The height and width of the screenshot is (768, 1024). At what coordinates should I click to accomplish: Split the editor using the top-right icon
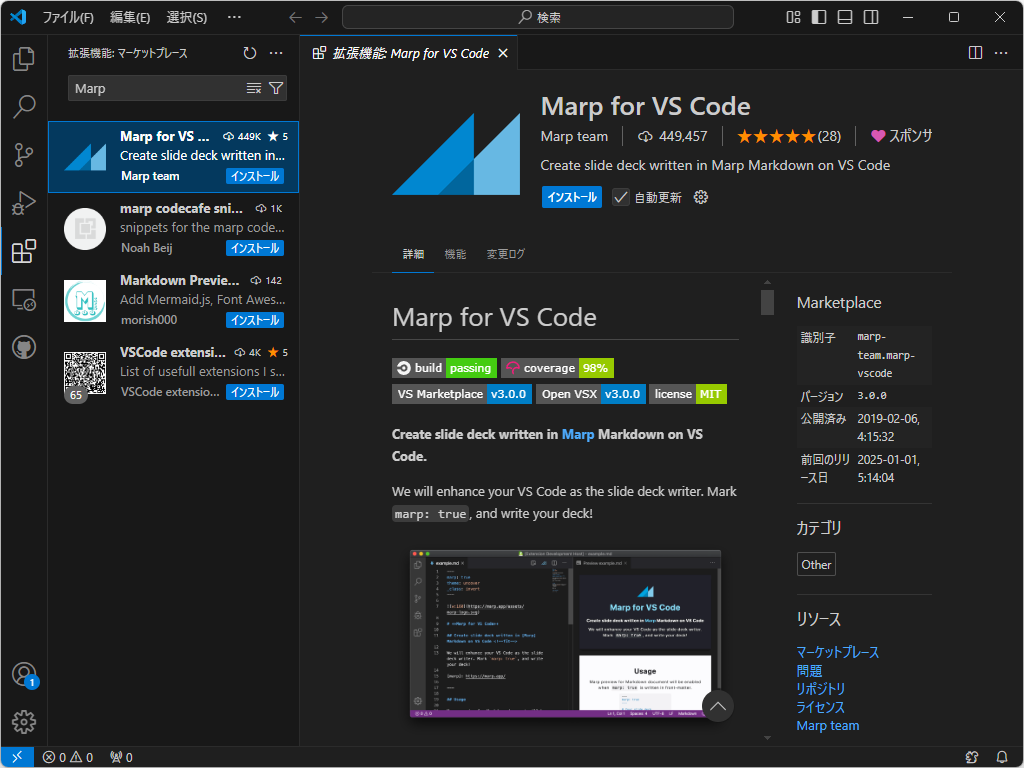pos(974,52)
